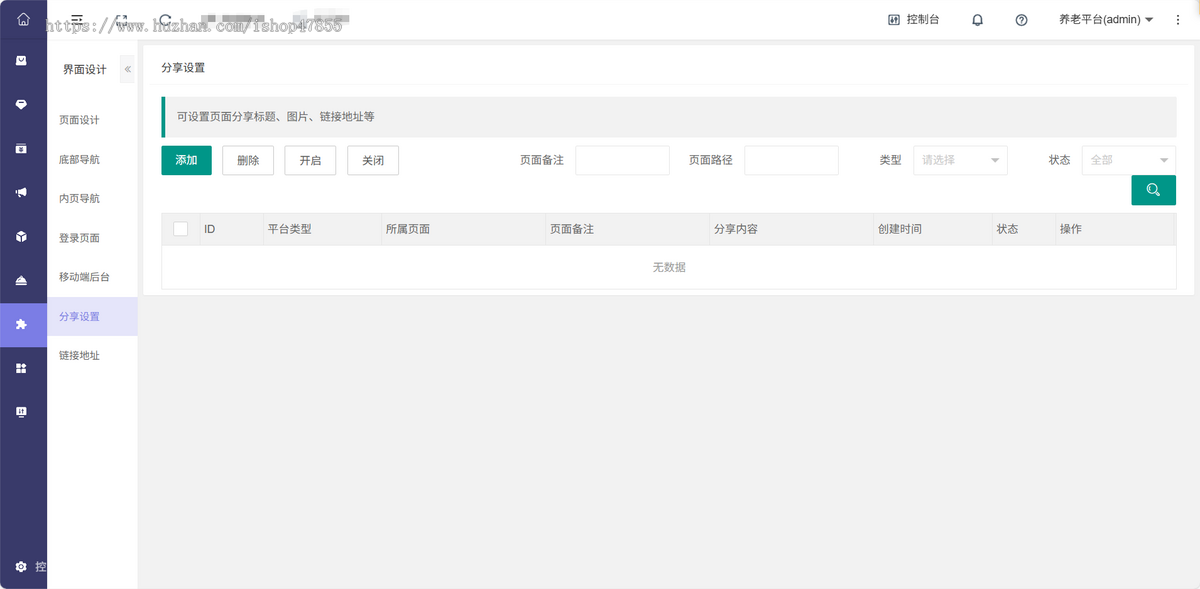Expand the 状态 filter showing 全部

[1128, 160]
